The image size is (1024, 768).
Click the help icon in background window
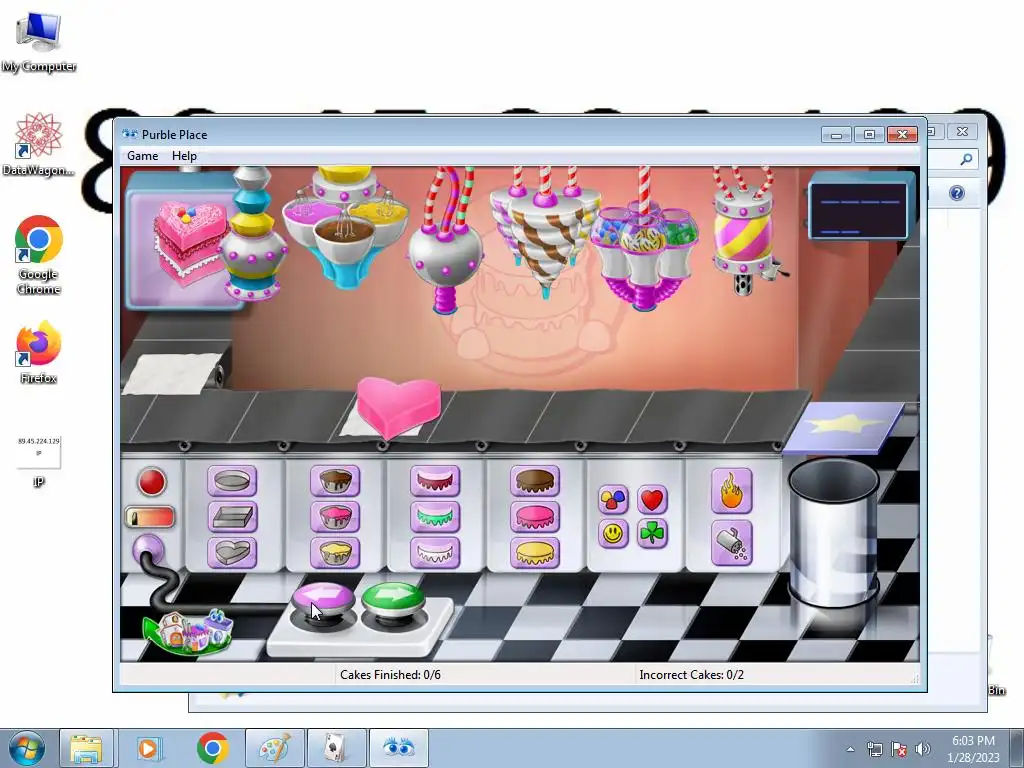pos(957,193)
